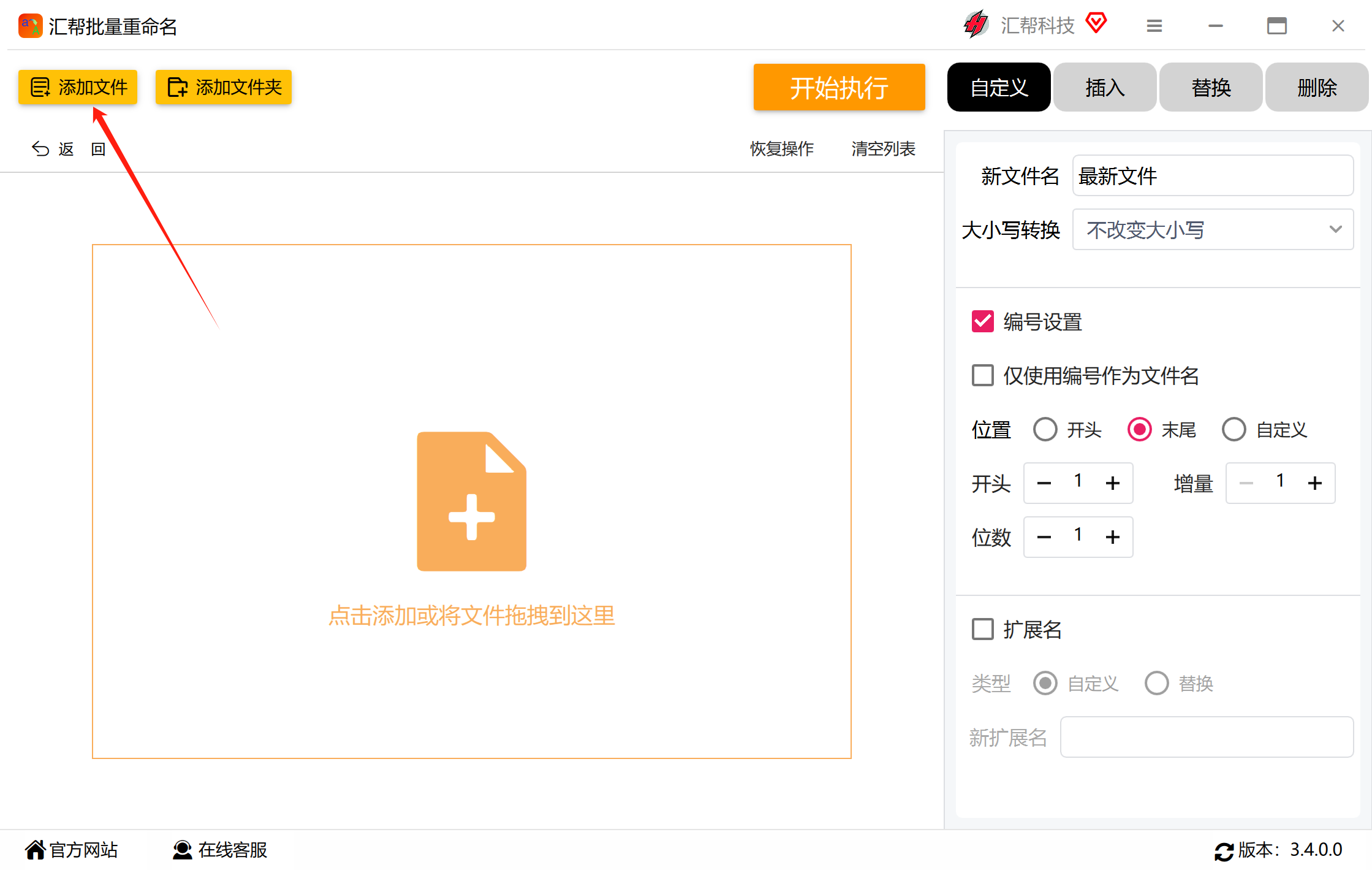
Task: Click 恢复操作 to undo changes
Action: pyautogui.click(x=782, y=149)
